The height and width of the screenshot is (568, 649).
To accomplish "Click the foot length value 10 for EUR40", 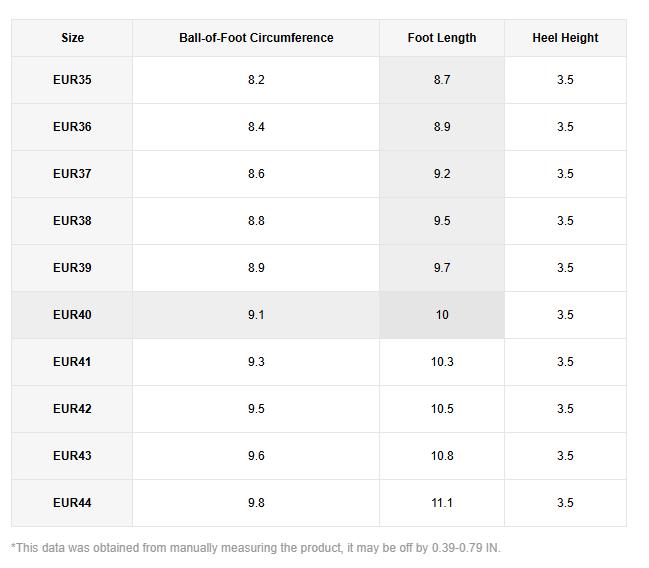I will tap(442, 315).
